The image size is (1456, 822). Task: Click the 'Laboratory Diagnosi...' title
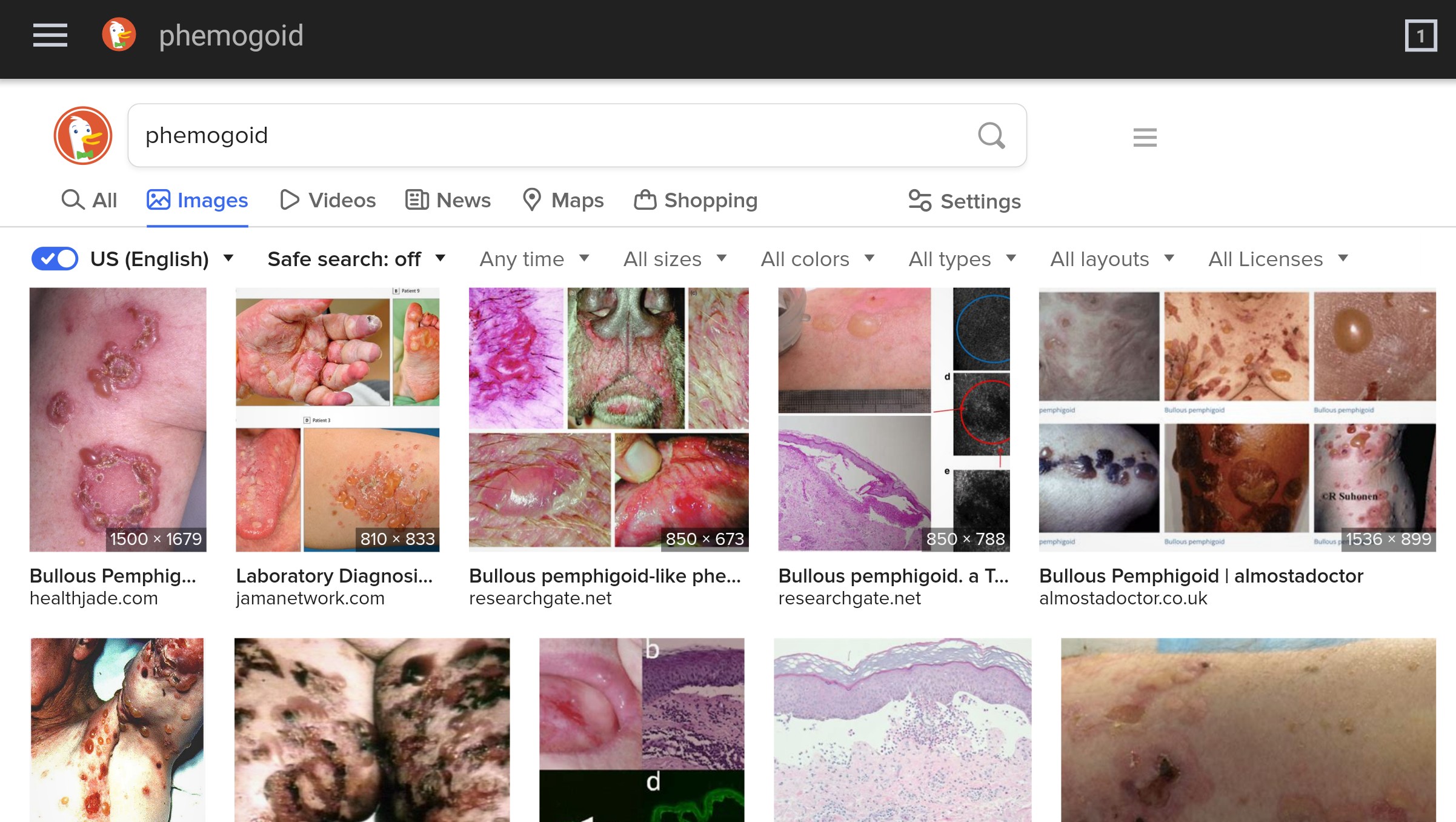click(334, 575)
